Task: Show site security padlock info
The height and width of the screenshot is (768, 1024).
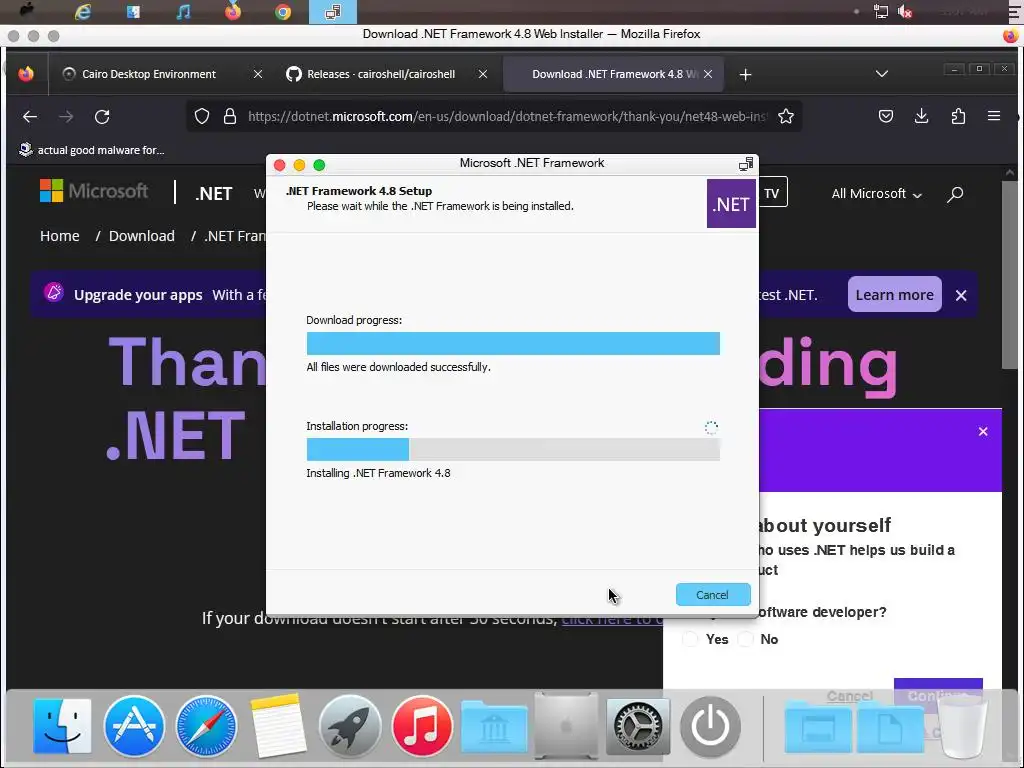Action: click(230, 117)
